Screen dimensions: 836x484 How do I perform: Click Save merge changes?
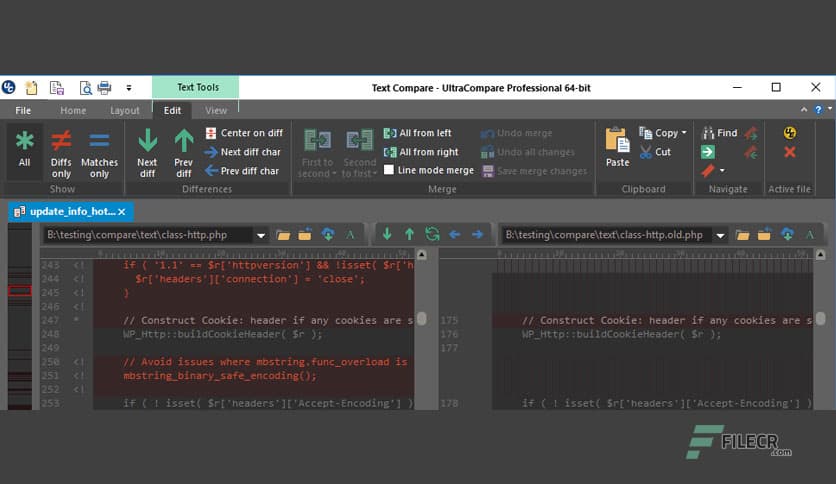[x=535, y=171]
